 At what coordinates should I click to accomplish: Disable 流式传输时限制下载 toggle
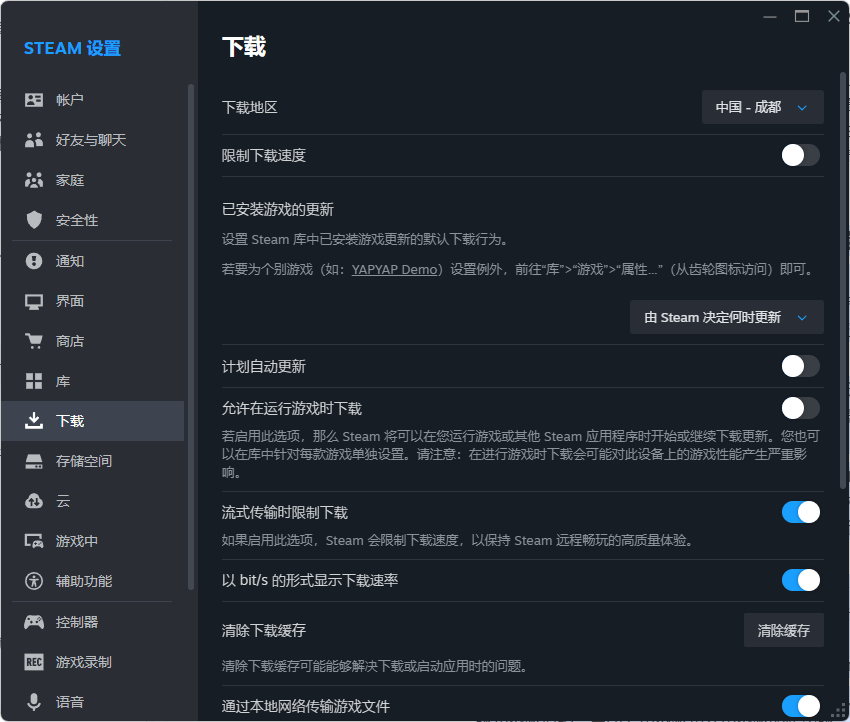(800, 512)
